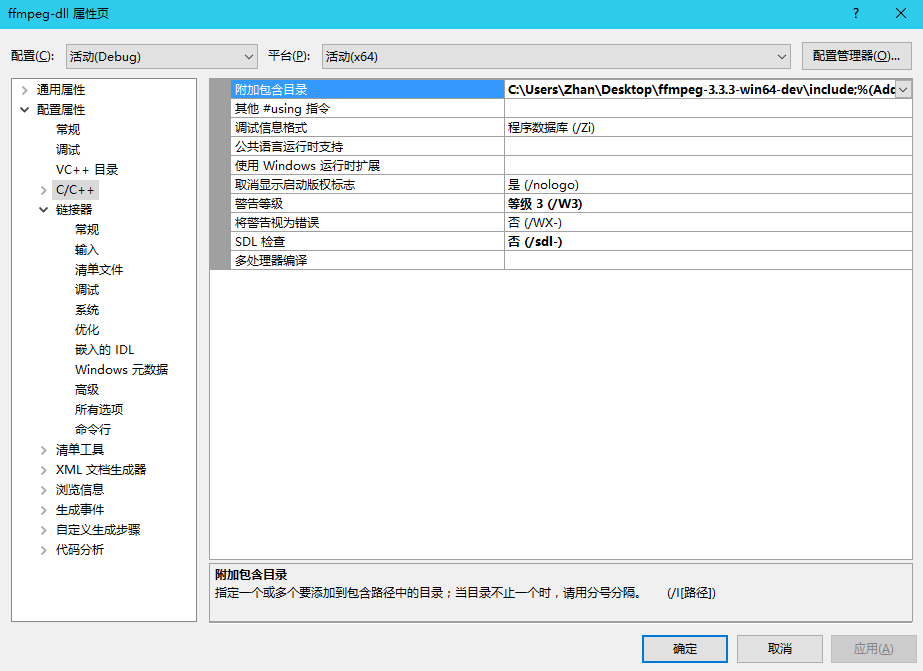Click the 配置管理器 button

tap(856, 57)
